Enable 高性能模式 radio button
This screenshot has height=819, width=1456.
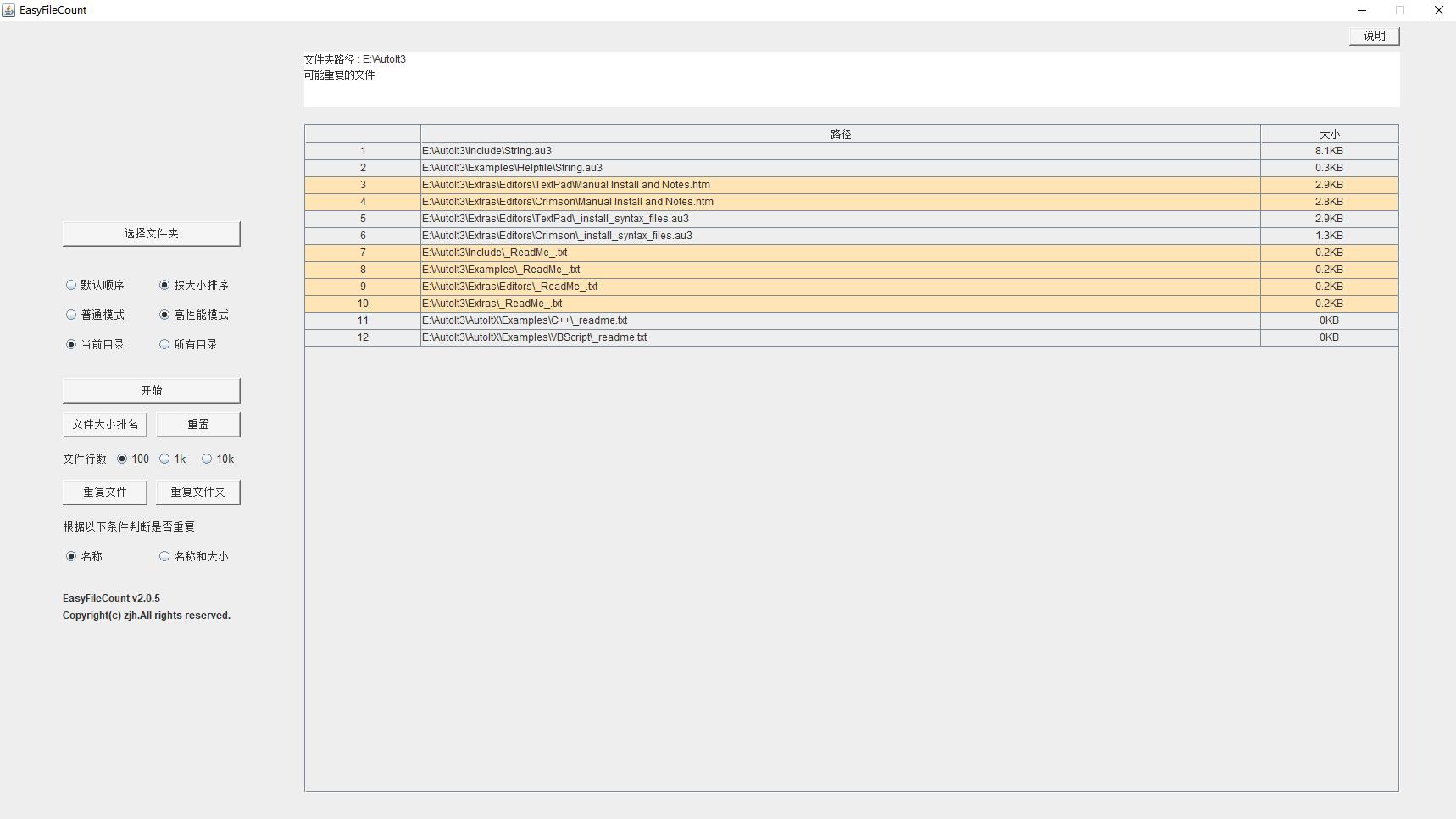click(x=164, y=315)
